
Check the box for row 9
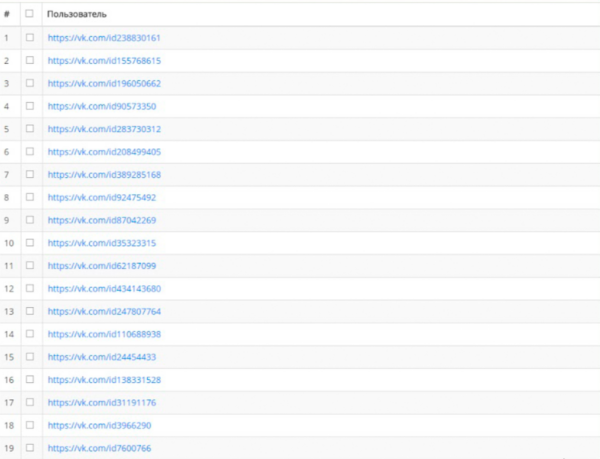coord(30,220)
